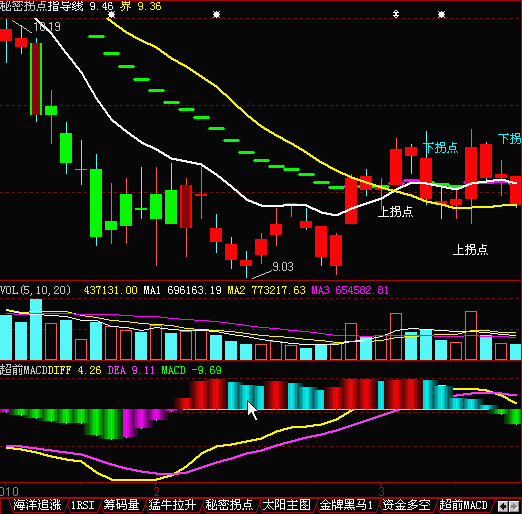Click the rightmost star marker at chart top

pyautogui.click(x=441, y=14)
